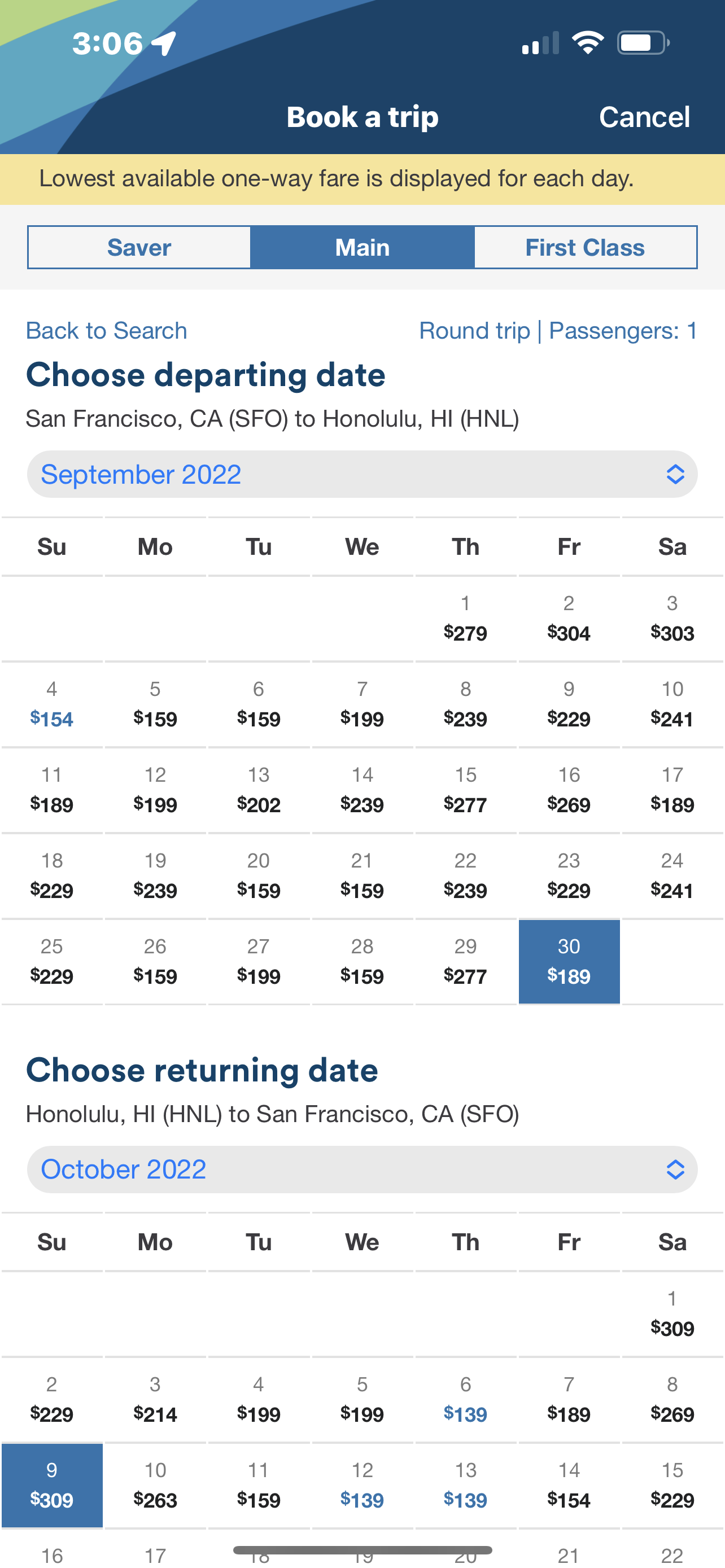Select the Saver fare class
This screenshot has width=725, height=1568.
click(139, 247)
